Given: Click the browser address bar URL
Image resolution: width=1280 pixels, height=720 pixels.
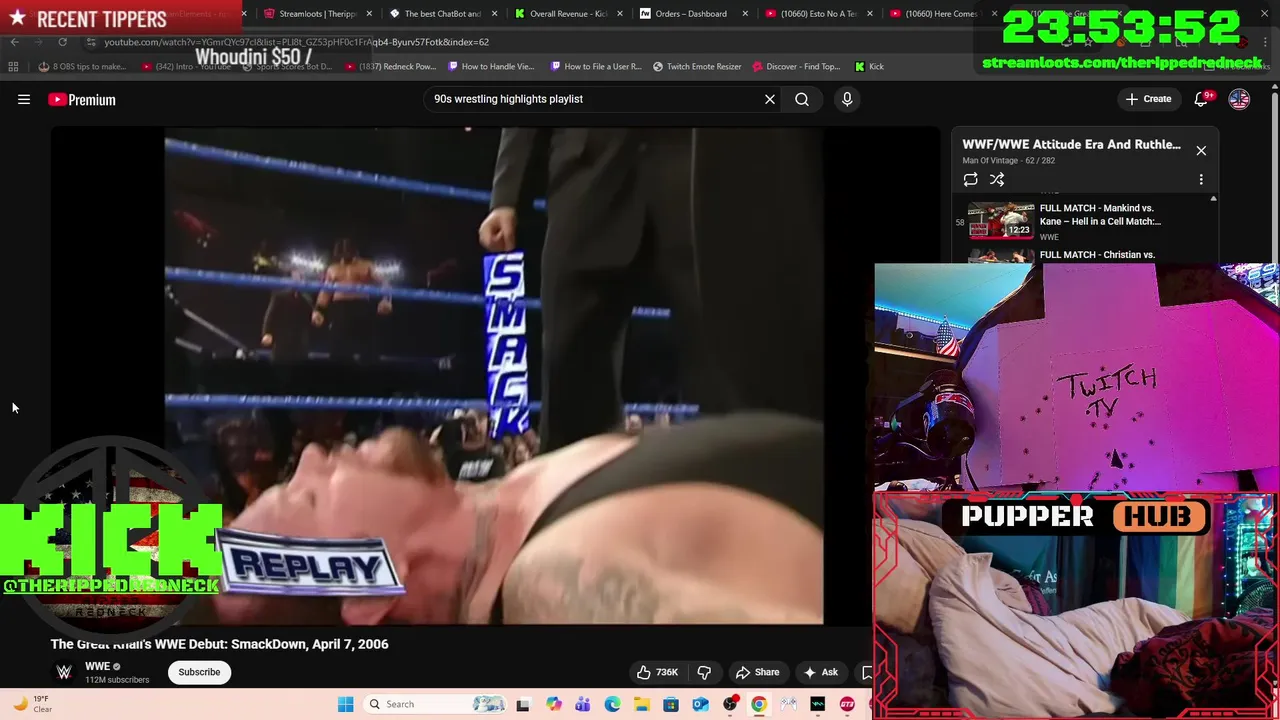Looking at the screenshot, I should point(297,42).
